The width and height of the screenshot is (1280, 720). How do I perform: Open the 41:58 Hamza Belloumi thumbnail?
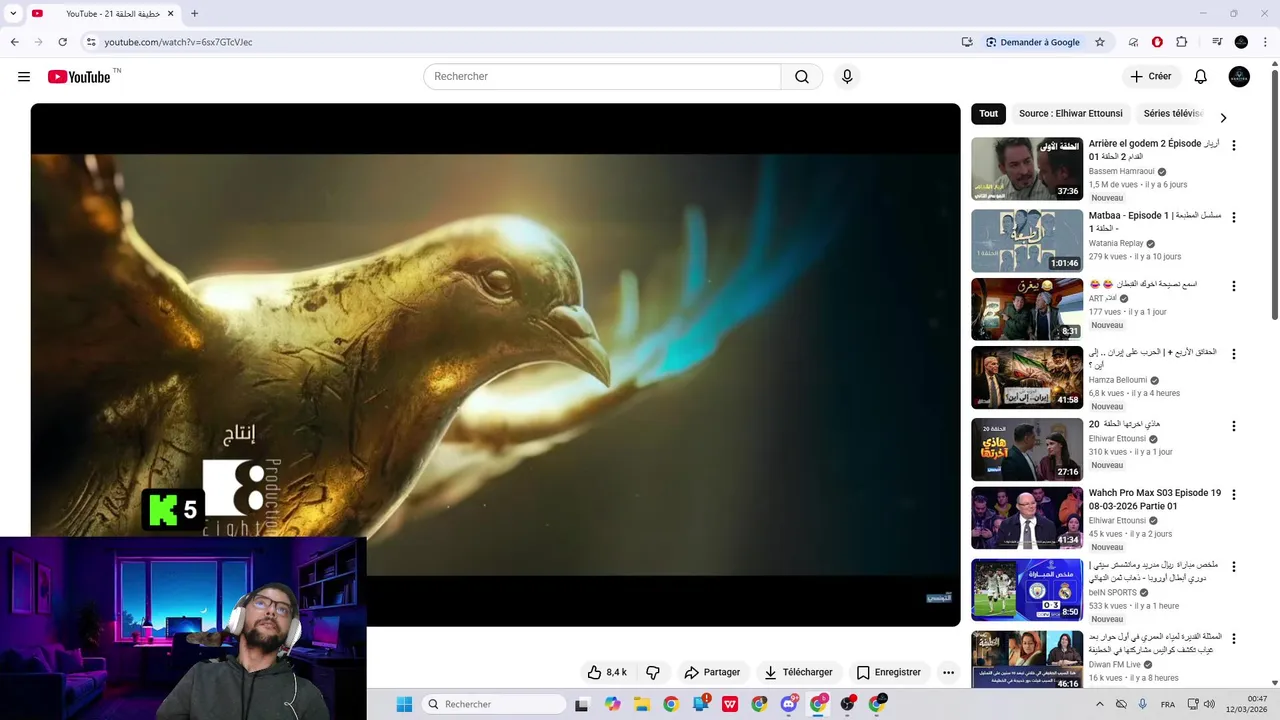[x=1027, y=377]
